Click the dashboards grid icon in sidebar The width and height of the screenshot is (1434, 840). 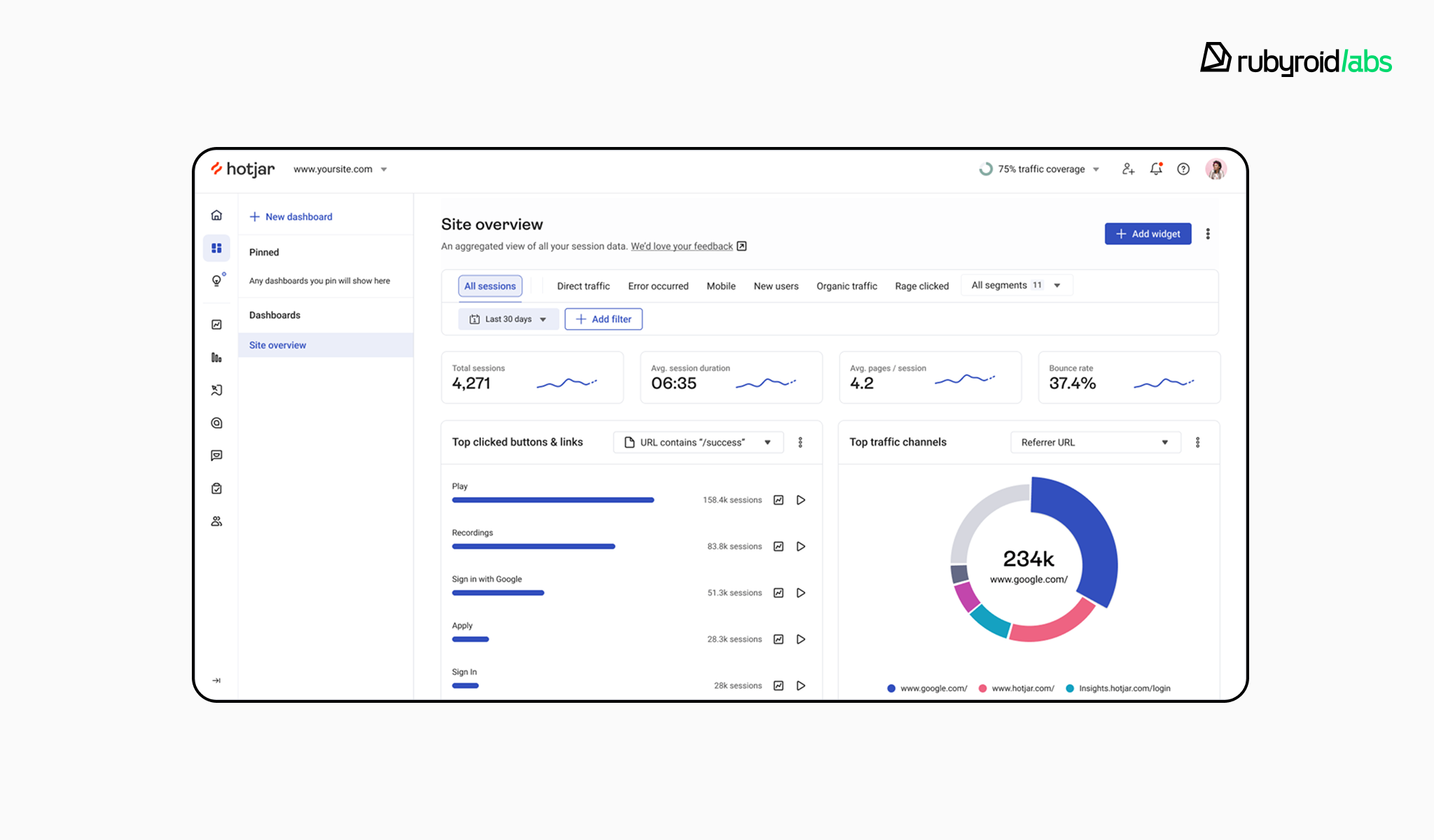[x=216, y=248]
